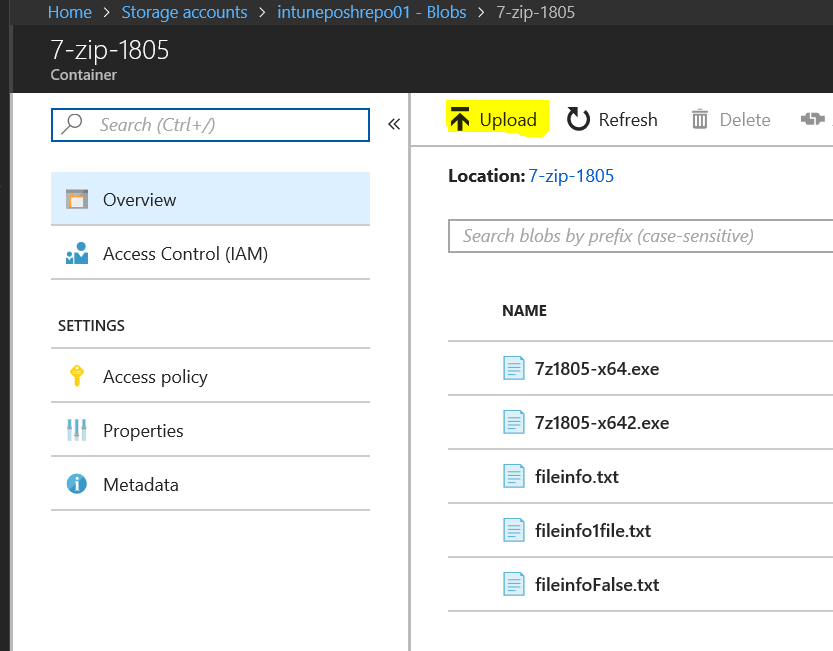The width and height of the screenshot is (833, 651).
Task: Select blob name fileinfo1file.txt
Action: coord(593,530)
